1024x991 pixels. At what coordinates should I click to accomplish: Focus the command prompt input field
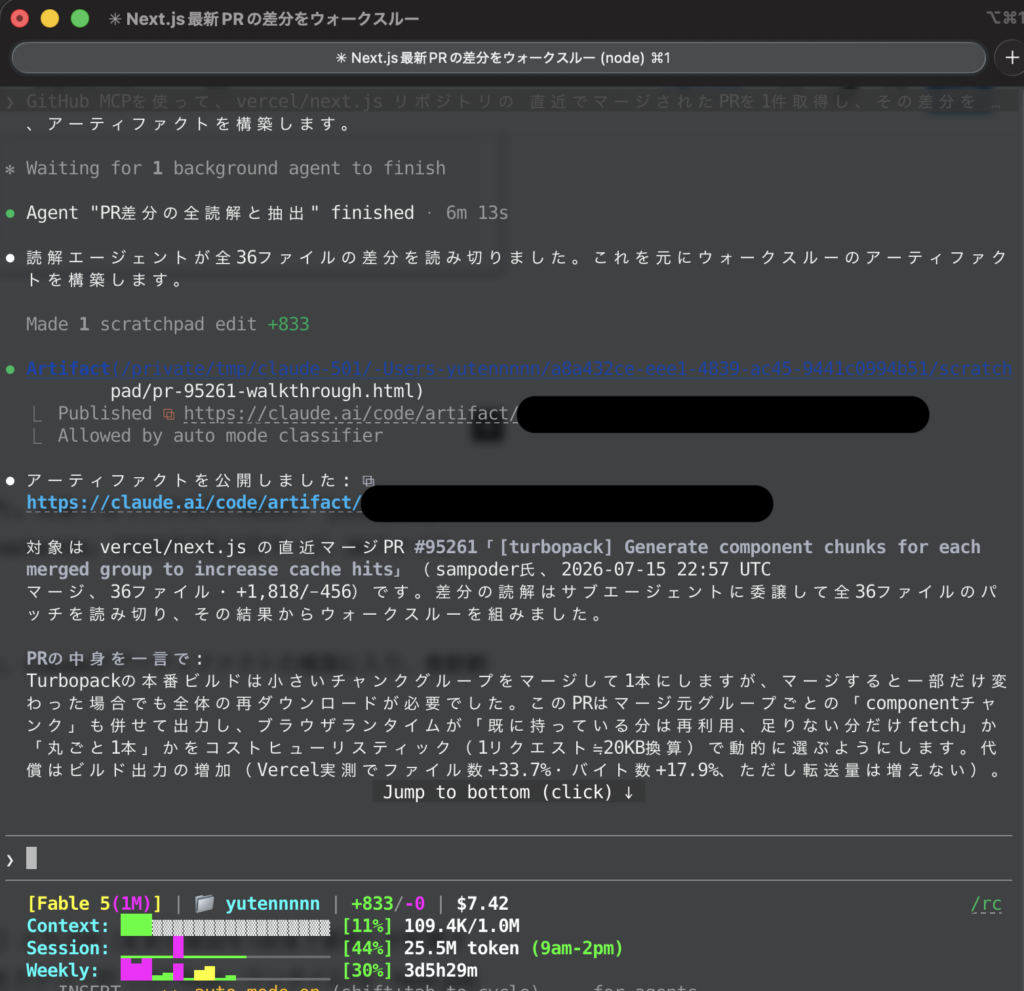coord(509,858)
